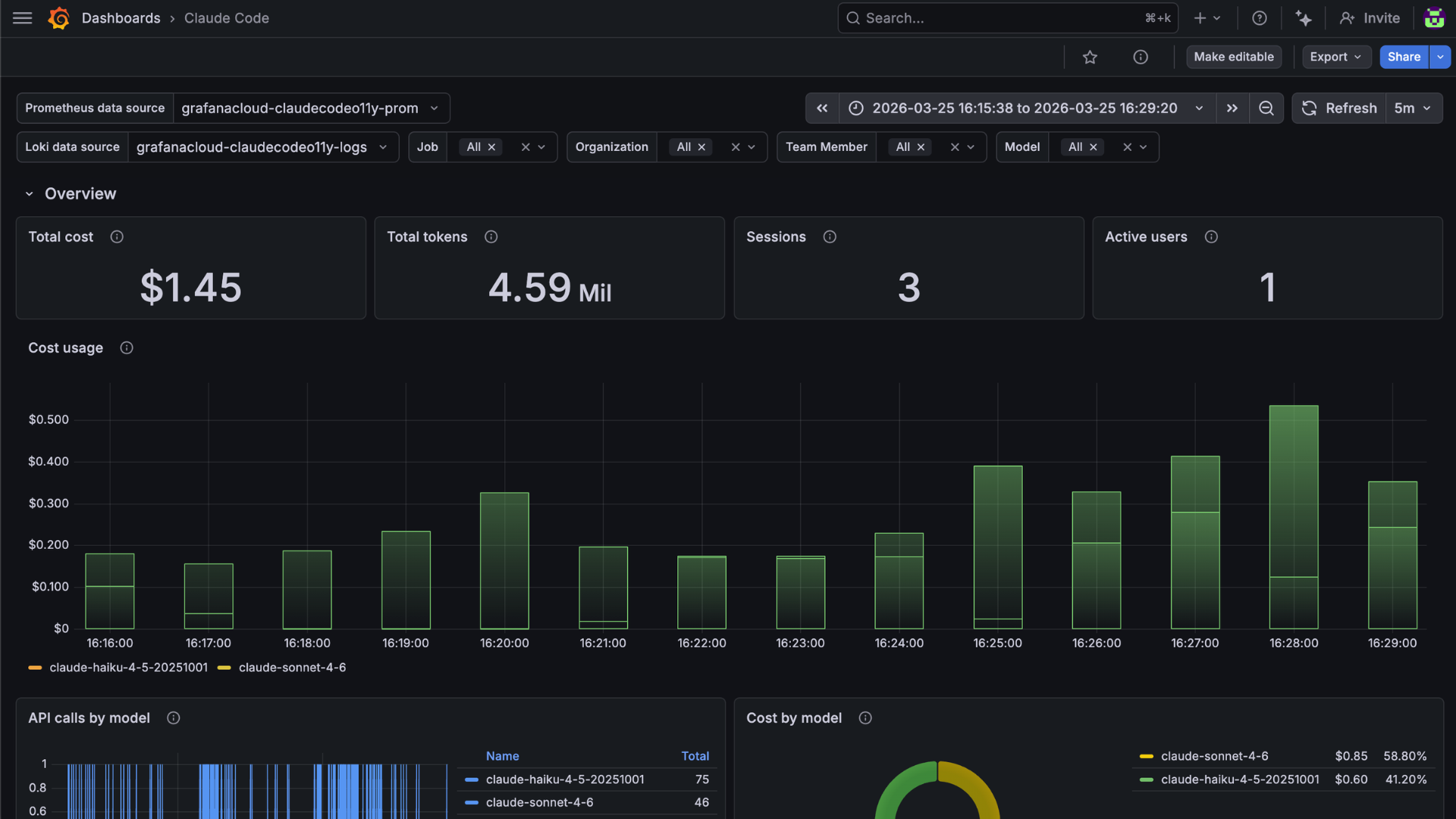Toggle claude-haiku-4-5 series in Cost usage legend
Screen dimensions: 1456x819
[127, 667]
